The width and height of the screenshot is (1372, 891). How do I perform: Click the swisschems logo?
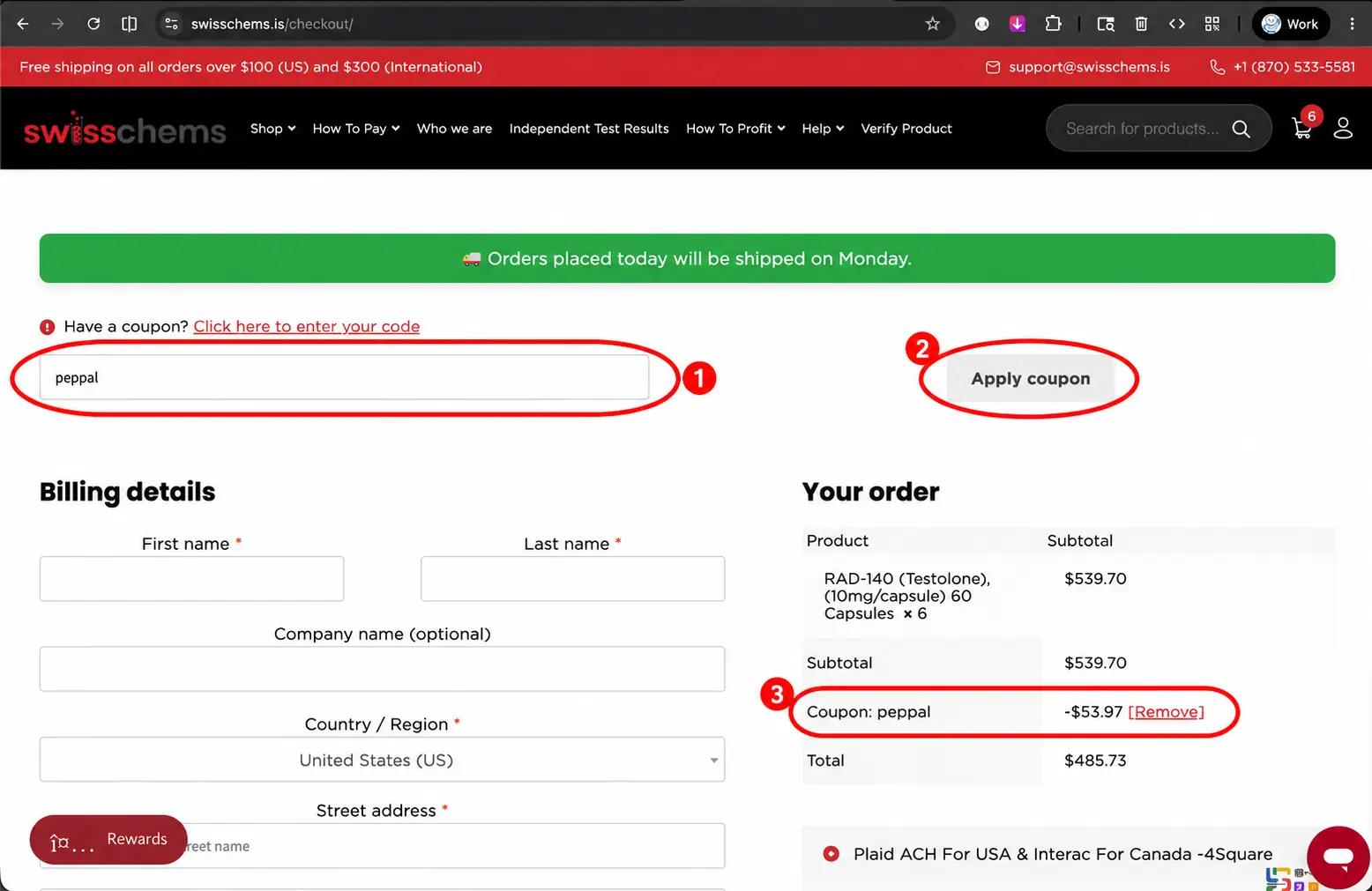point(124,130)
